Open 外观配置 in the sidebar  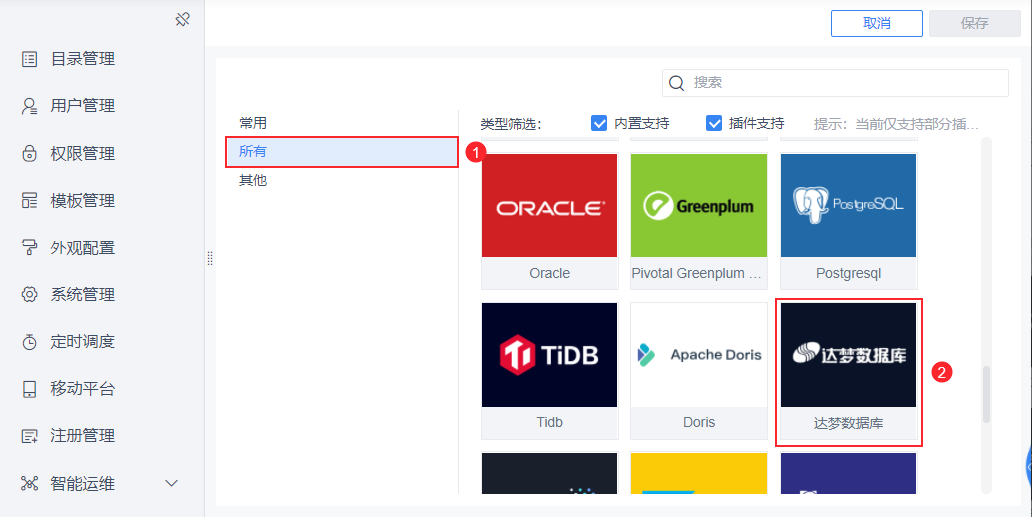83,247
